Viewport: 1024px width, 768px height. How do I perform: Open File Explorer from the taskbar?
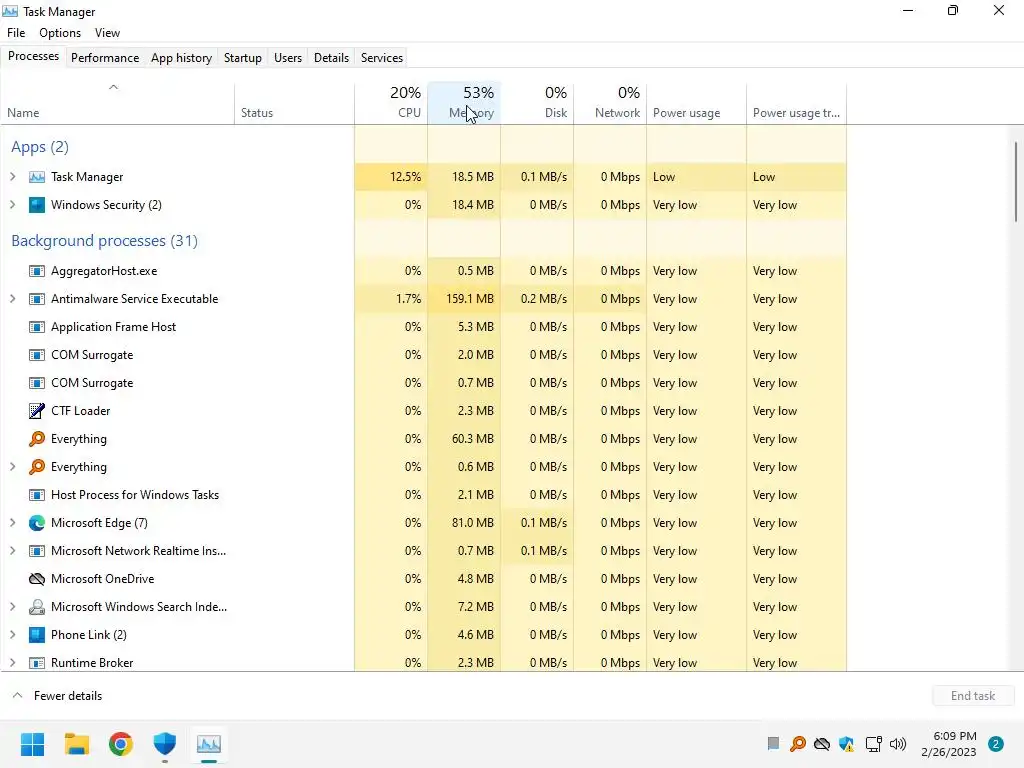click(x=76, y=744)
